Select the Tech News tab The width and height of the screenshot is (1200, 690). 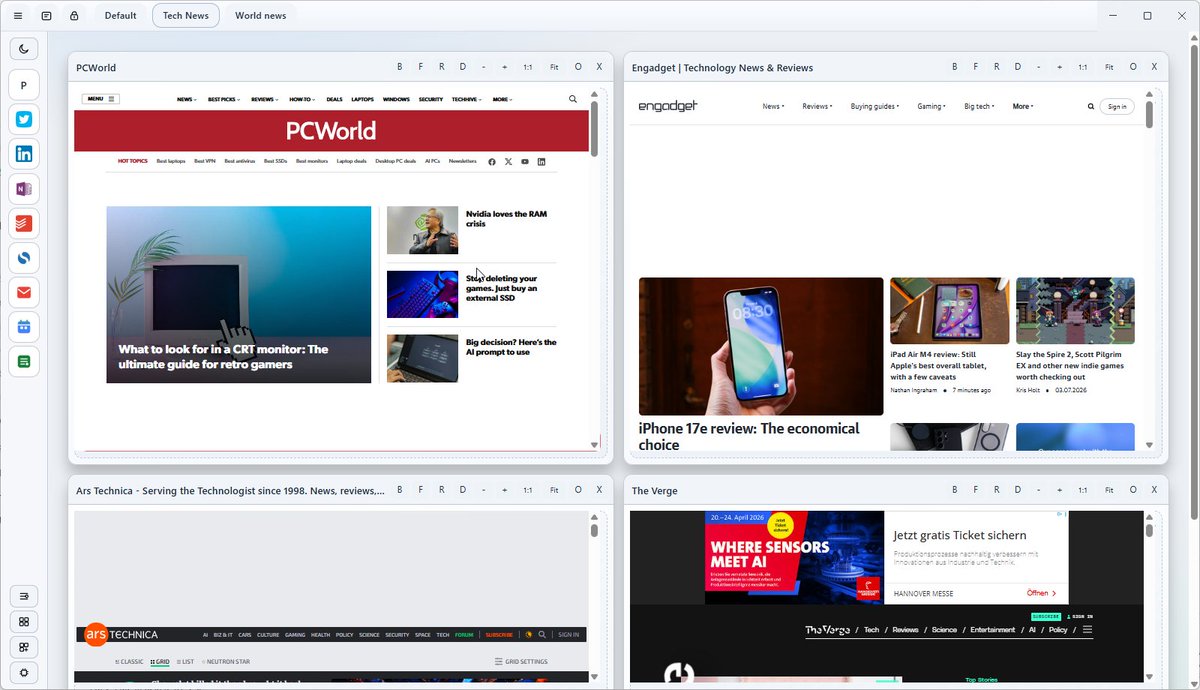[186, 16]
